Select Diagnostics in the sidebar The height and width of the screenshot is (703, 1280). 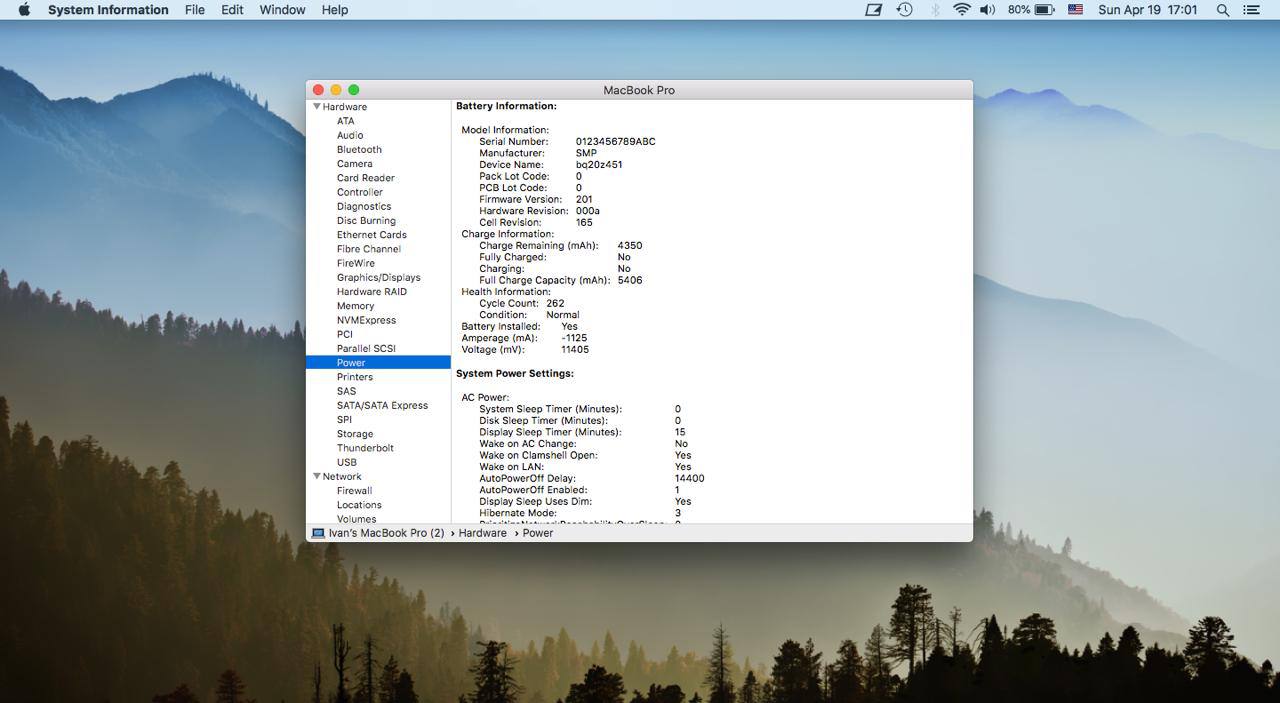364,206
